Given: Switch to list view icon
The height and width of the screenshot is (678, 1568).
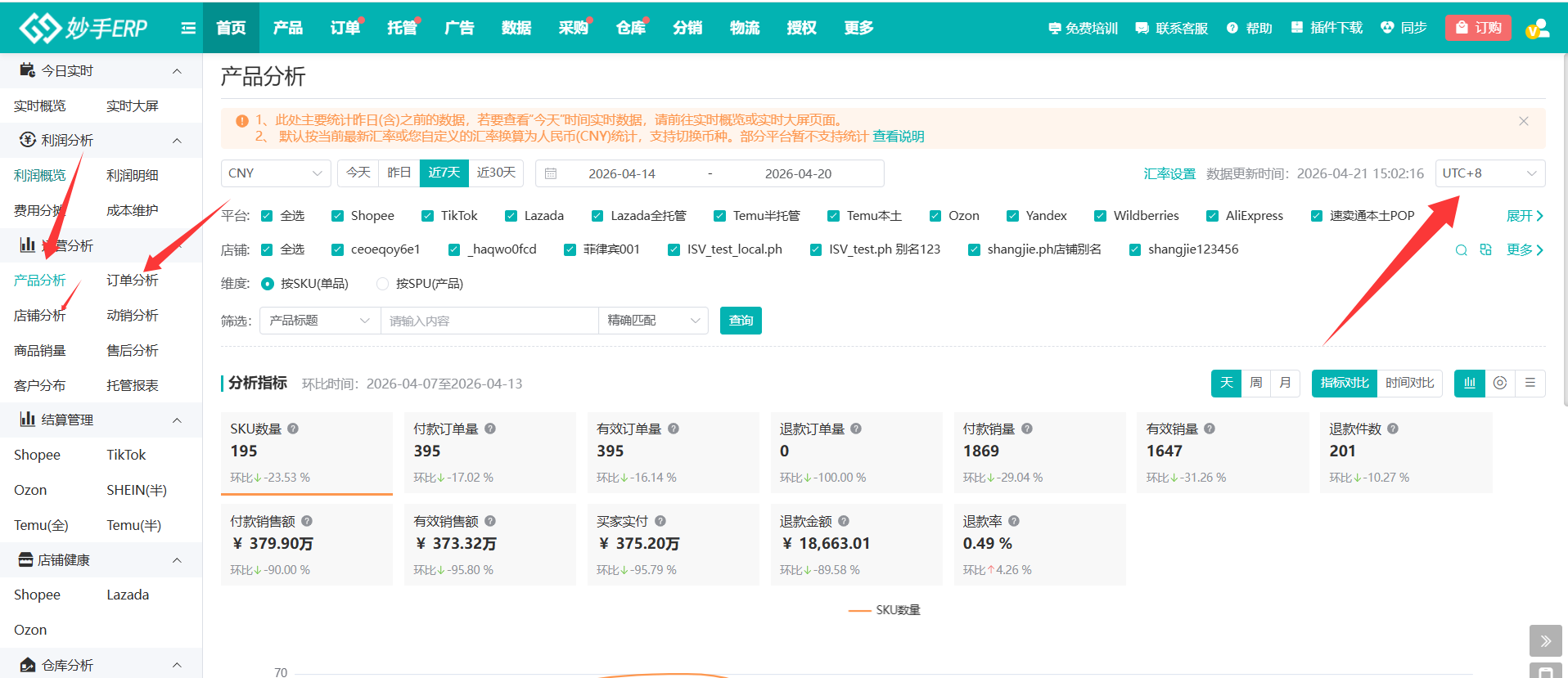Looking at the screenshot, I should (x=1530, y=383).
